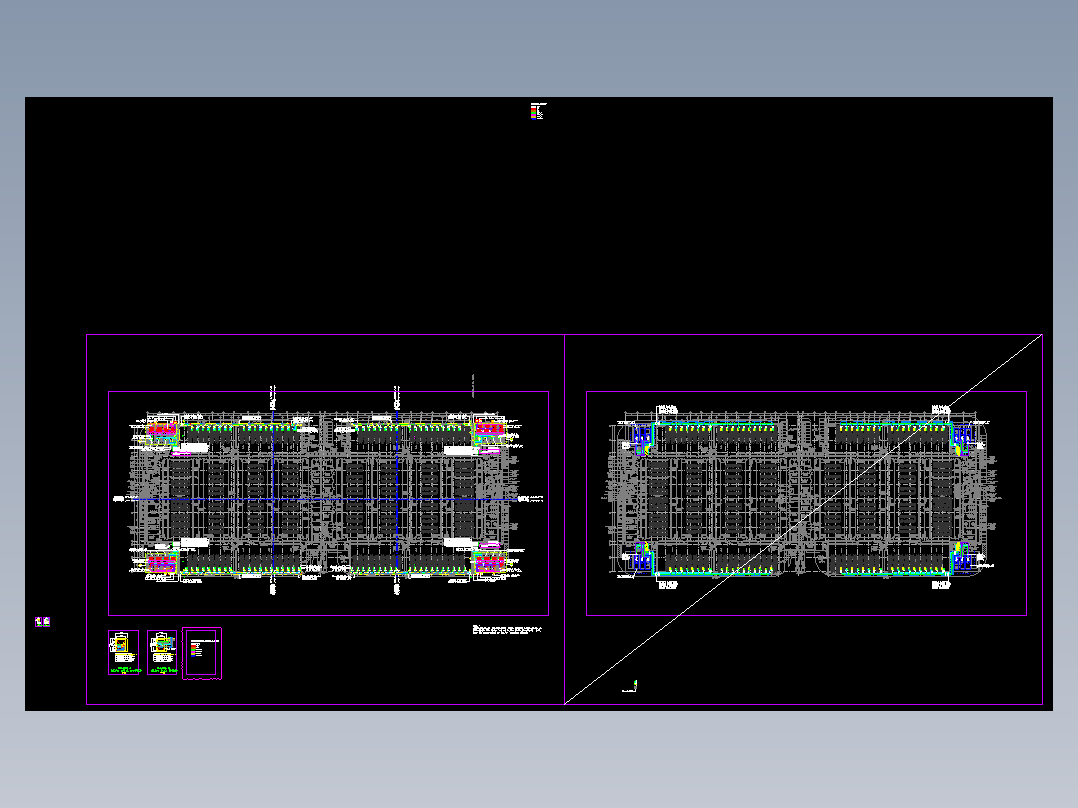This screenshot has width=1078, height=808.
Task: Click the blue unit block on right plan's top-left edge
Action: click(642, 436)
